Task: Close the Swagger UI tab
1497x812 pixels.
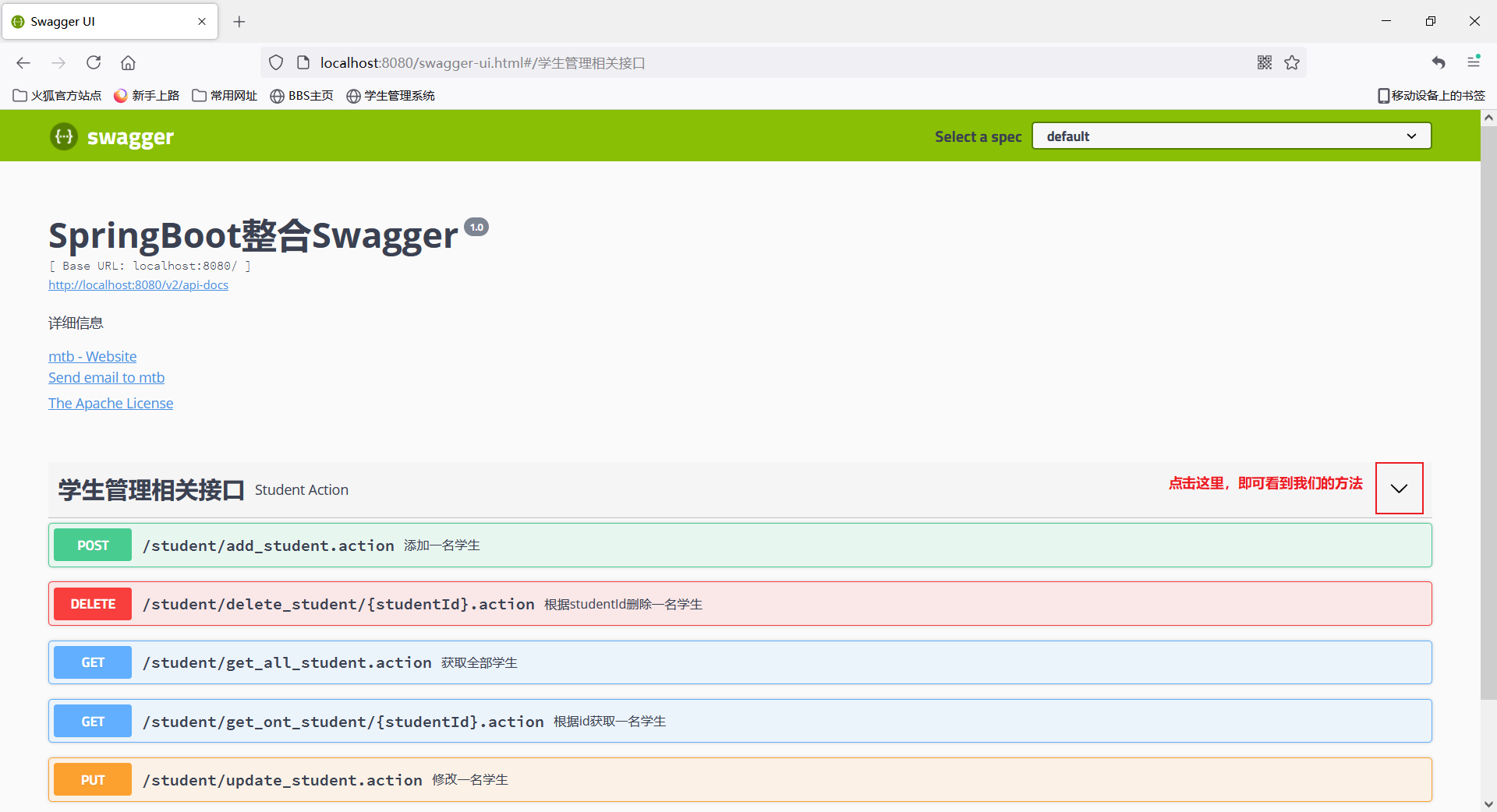Action: [202, 22]
